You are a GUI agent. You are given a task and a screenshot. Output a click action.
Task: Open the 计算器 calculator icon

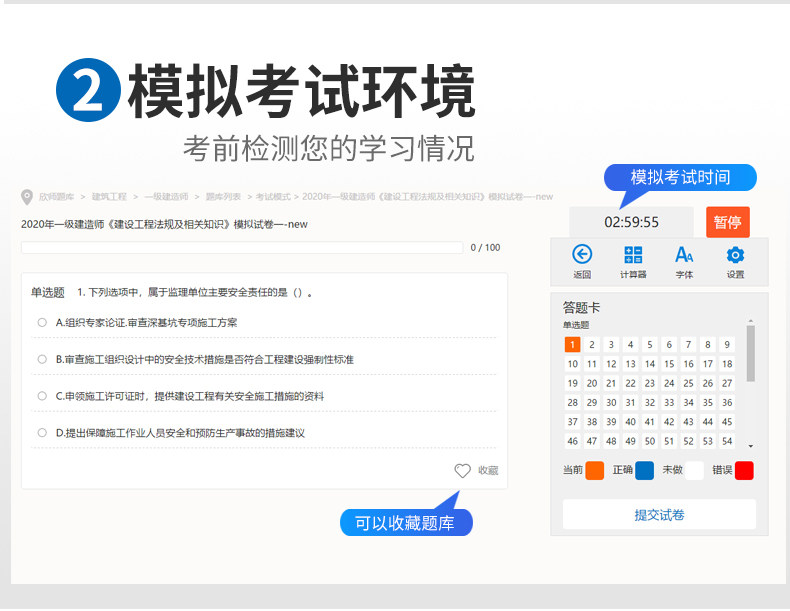(x=633, y=254)
